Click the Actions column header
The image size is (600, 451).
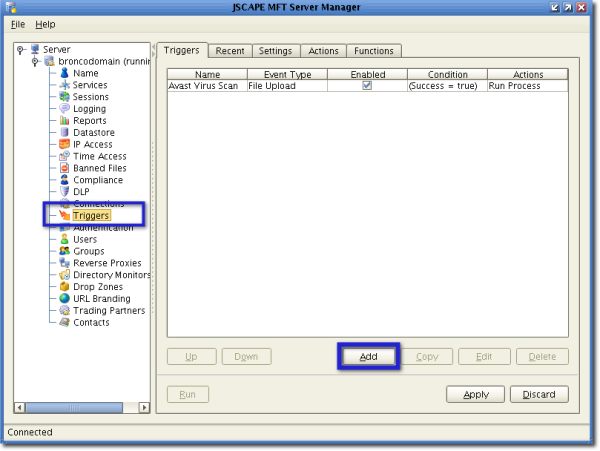click(528, 74)
